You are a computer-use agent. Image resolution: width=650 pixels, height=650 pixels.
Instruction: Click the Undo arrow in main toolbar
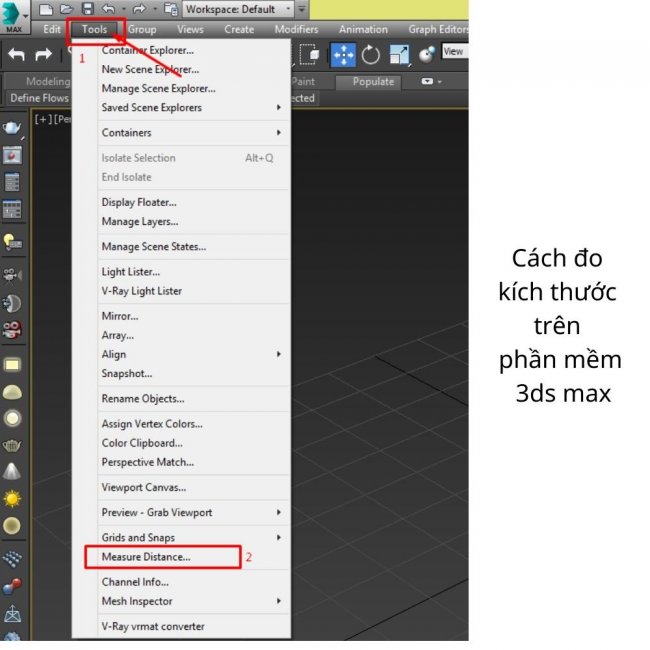[x=16, y=55]
